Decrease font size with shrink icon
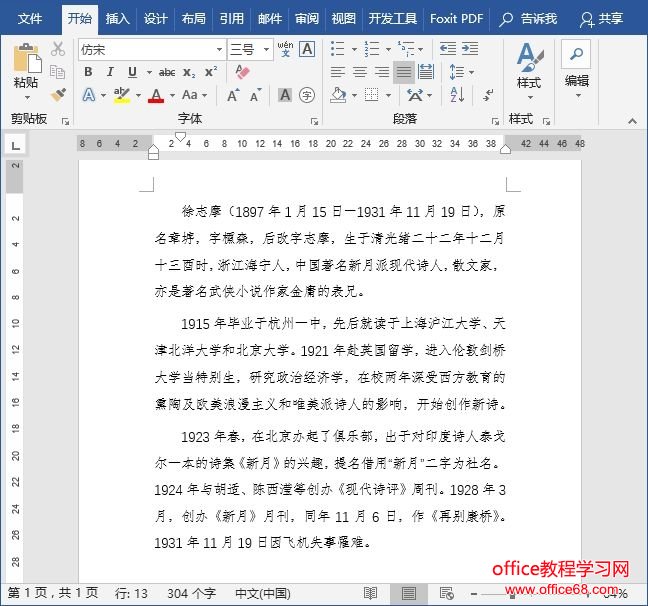The height and width of the screenshot is (606, 648). pos(256,95)
